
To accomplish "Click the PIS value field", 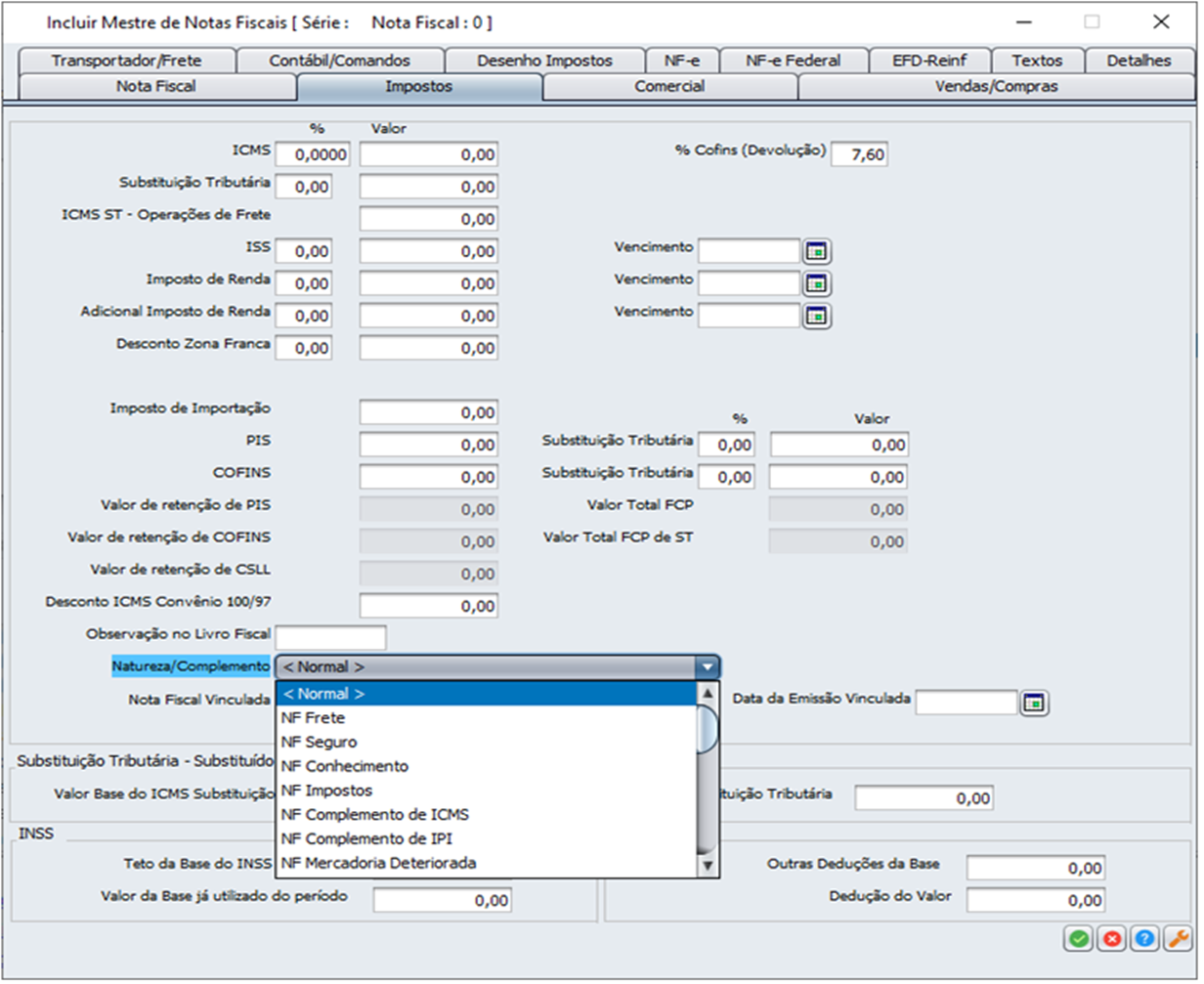I will point(429,445).
